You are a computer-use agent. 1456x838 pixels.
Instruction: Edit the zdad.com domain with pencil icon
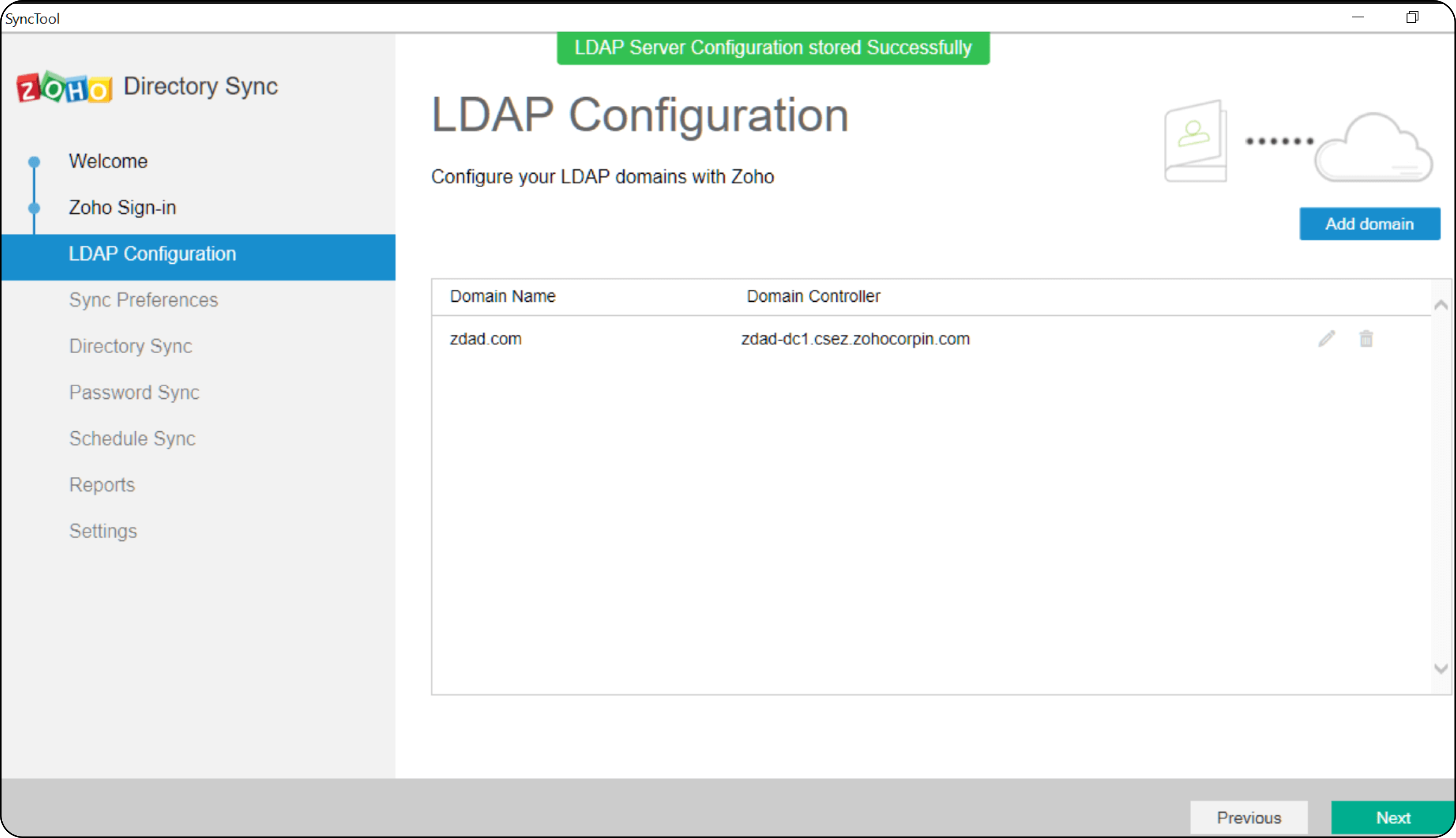[1326, 338]
